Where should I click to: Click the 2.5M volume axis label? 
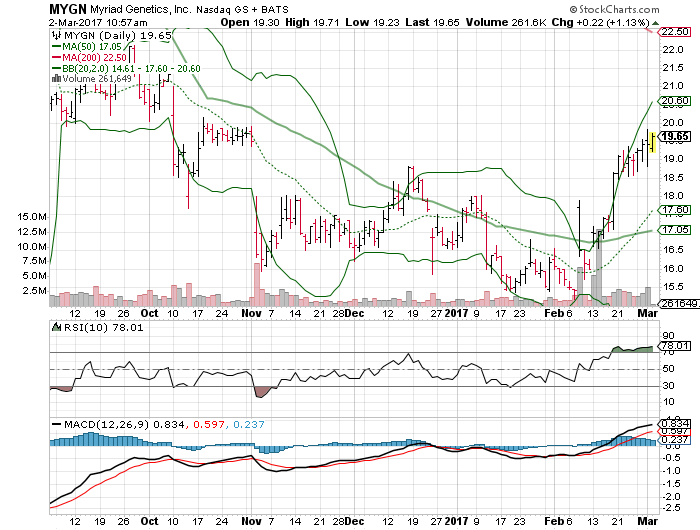click(x=35, y=291)
